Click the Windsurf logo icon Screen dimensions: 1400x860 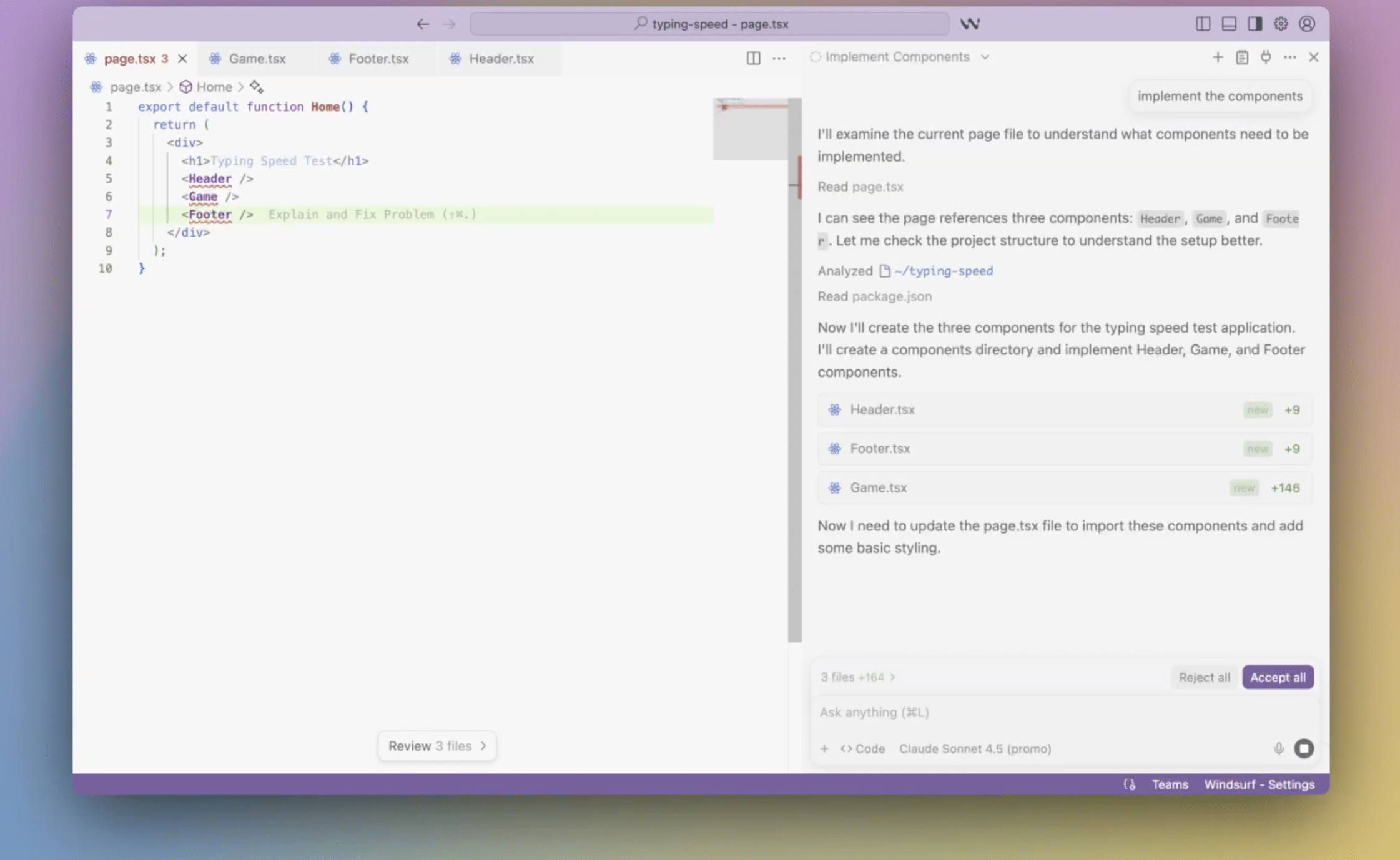(970, 24)
